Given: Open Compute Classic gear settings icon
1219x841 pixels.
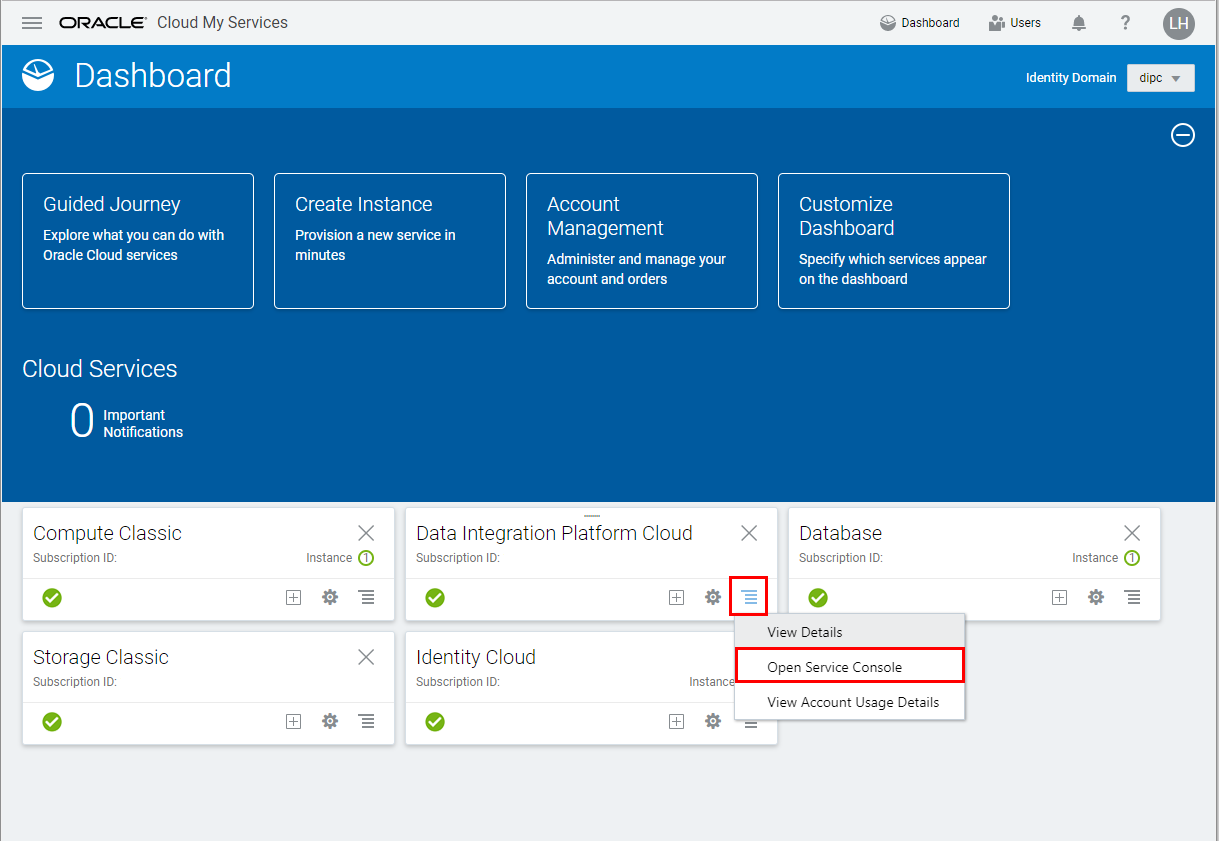Looking at the screenshot, I should 330,597.
